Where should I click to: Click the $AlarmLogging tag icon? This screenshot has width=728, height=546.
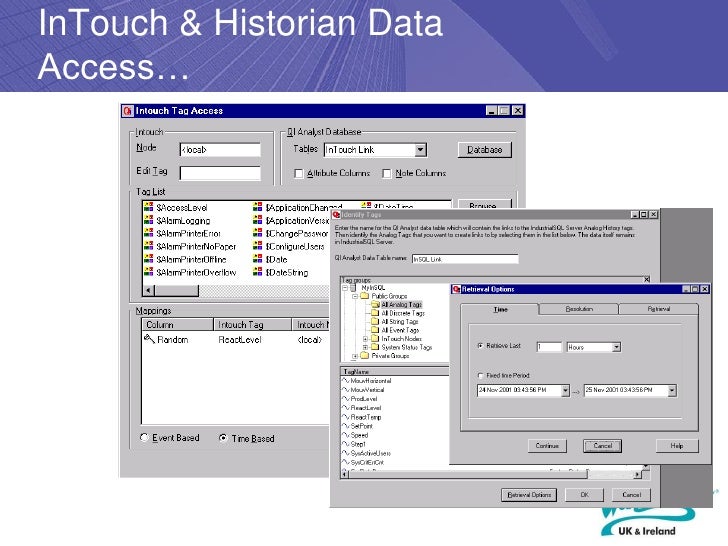point(149,220)
